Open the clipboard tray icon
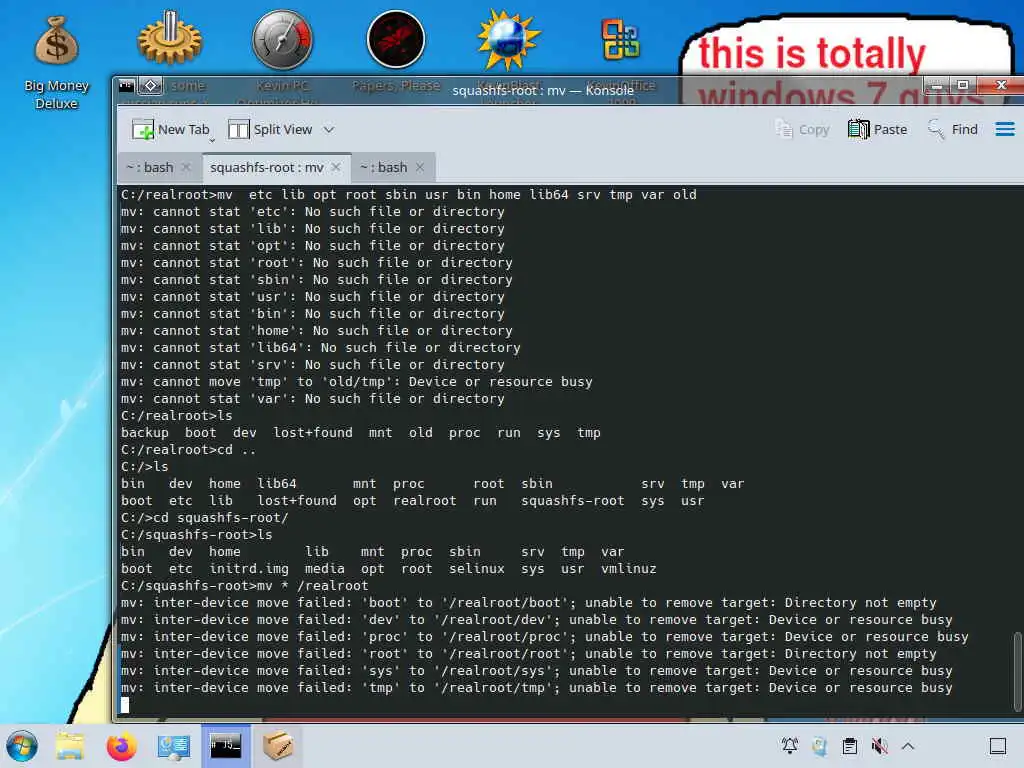The width and height of the screenshot is (1024, 768). pos(850,746)
